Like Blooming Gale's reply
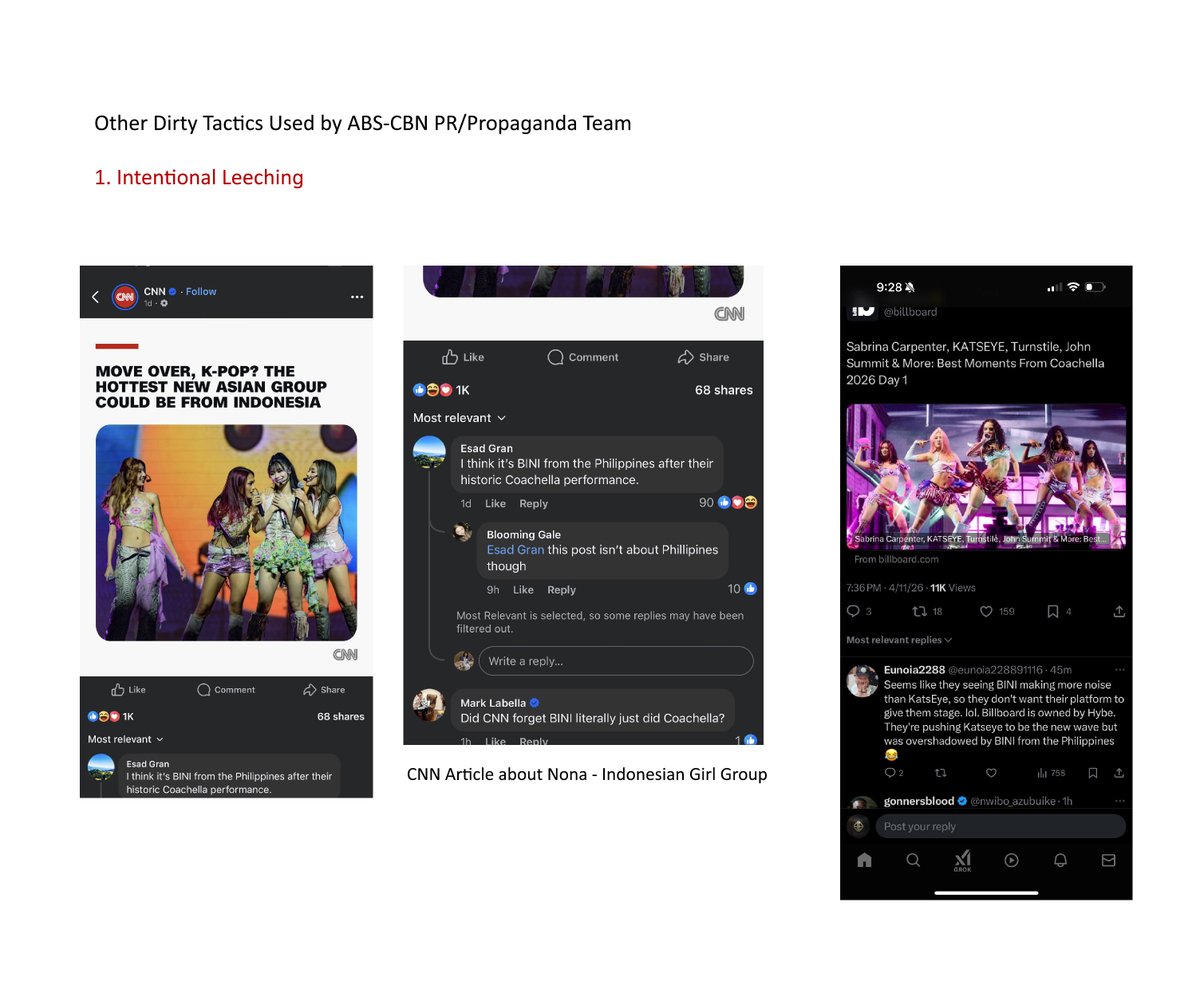The image size is (1200, 993). pyautogui.click(x=524, y=590)
